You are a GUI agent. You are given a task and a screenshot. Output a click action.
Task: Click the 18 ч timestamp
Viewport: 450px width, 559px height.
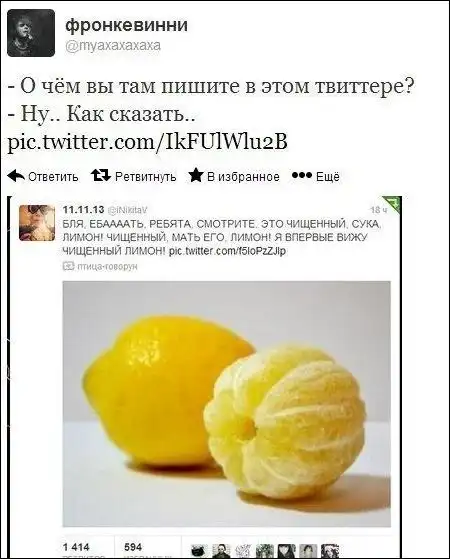click(x=377, y=210)
